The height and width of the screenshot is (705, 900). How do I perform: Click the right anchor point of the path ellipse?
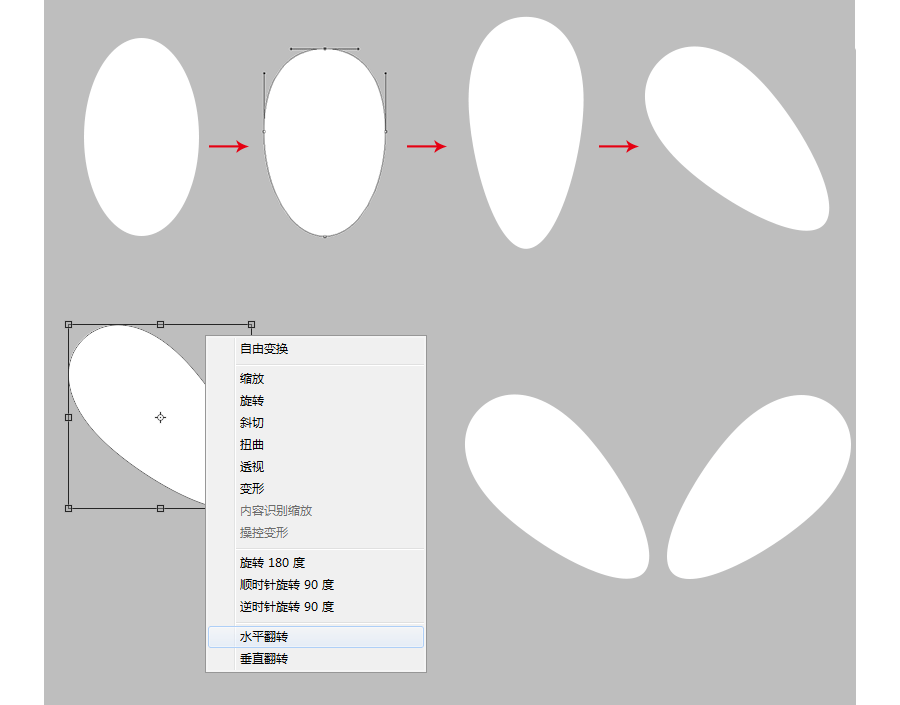pos(386,131)
